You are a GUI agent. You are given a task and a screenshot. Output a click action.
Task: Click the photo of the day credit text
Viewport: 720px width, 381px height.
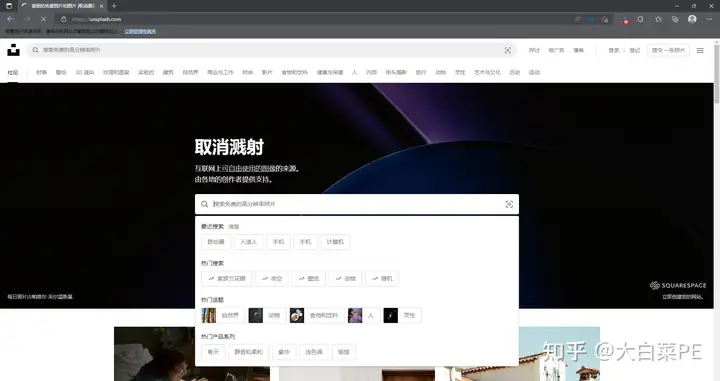pyautogui.click(x=40, y=297)
